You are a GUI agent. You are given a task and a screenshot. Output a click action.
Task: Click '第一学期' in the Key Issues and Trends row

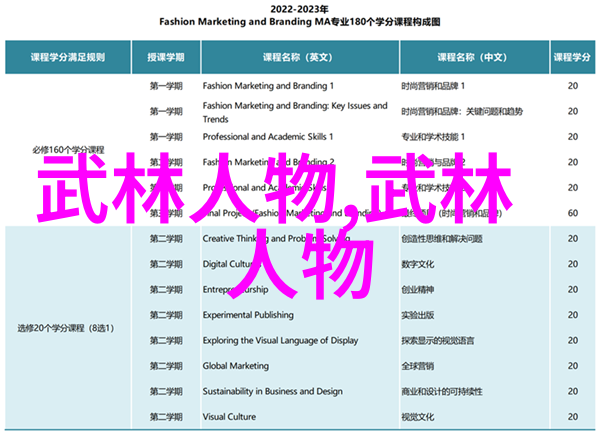166,111
